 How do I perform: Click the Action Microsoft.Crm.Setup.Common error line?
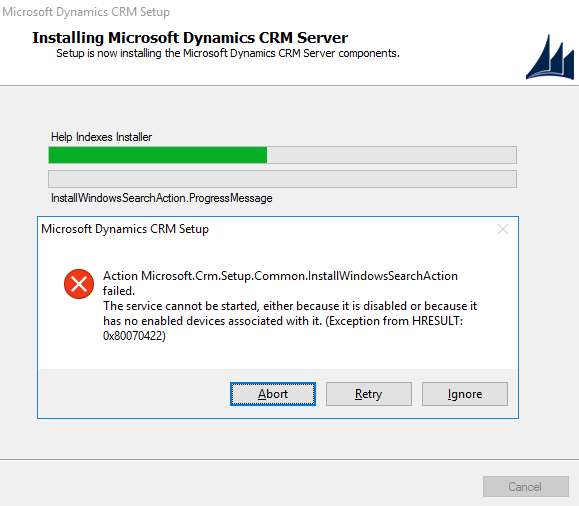[280, 276]
